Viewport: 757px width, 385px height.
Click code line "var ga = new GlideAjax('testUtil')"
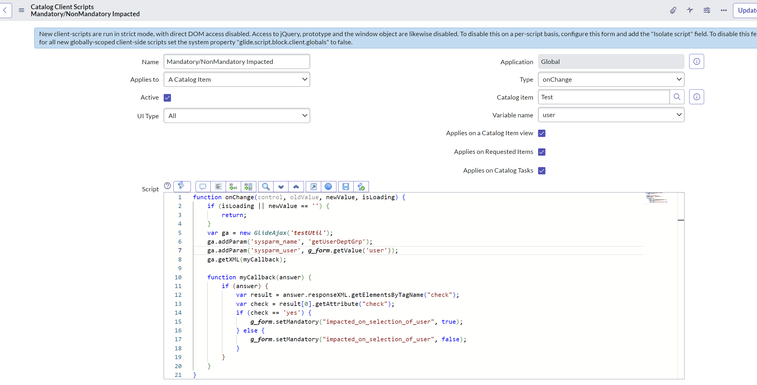(270, 233)
